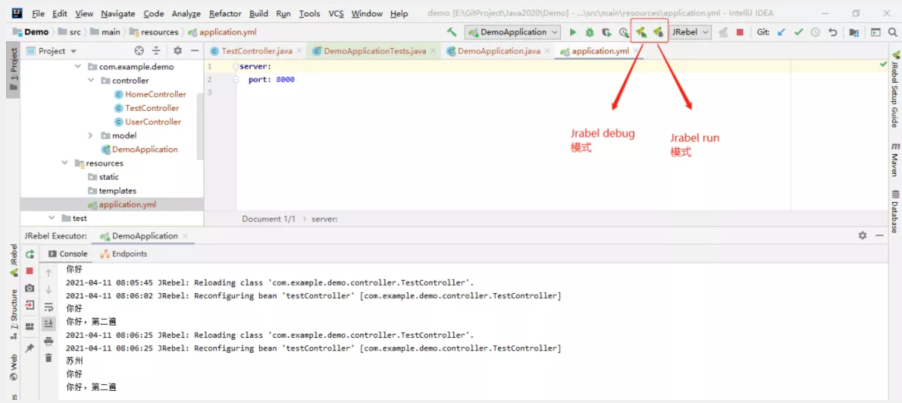Open the JRebel dropdown in toolbar
902x403 pixels.
690,32
